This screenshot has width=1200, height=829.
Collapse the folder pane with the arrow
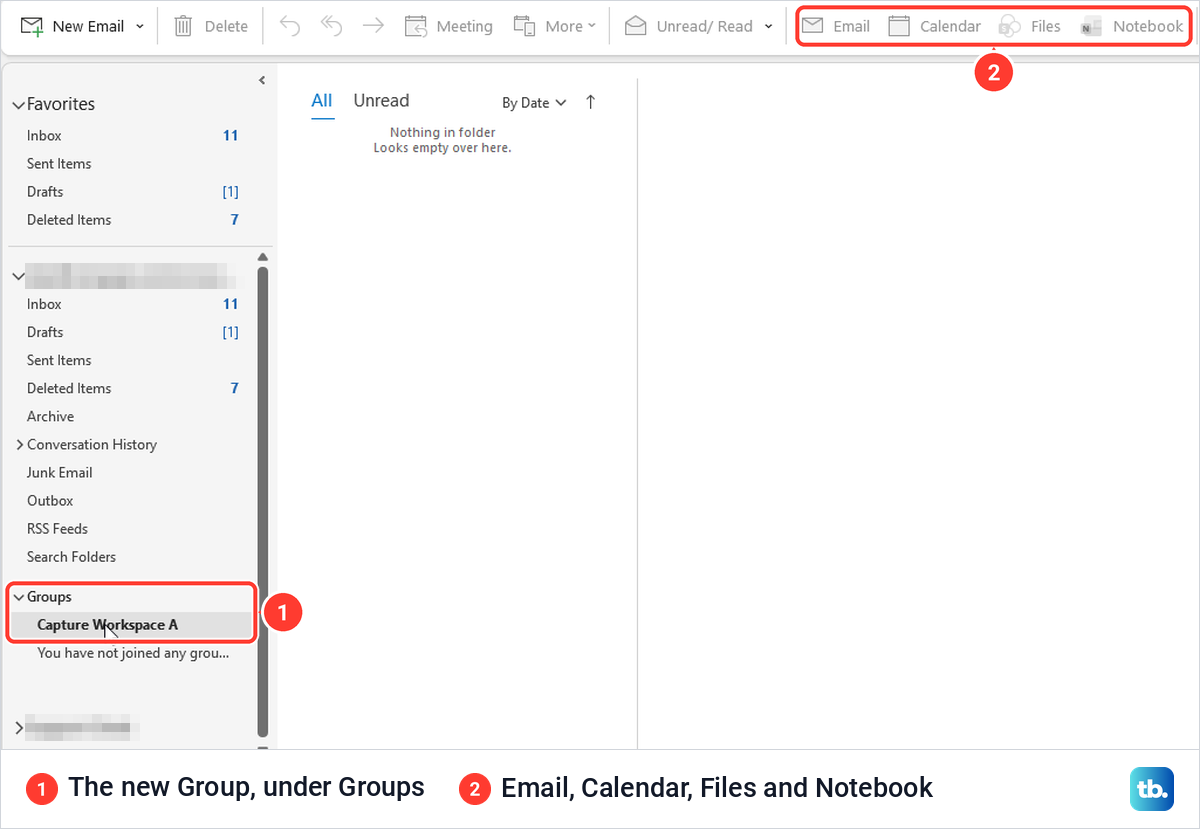261,80
